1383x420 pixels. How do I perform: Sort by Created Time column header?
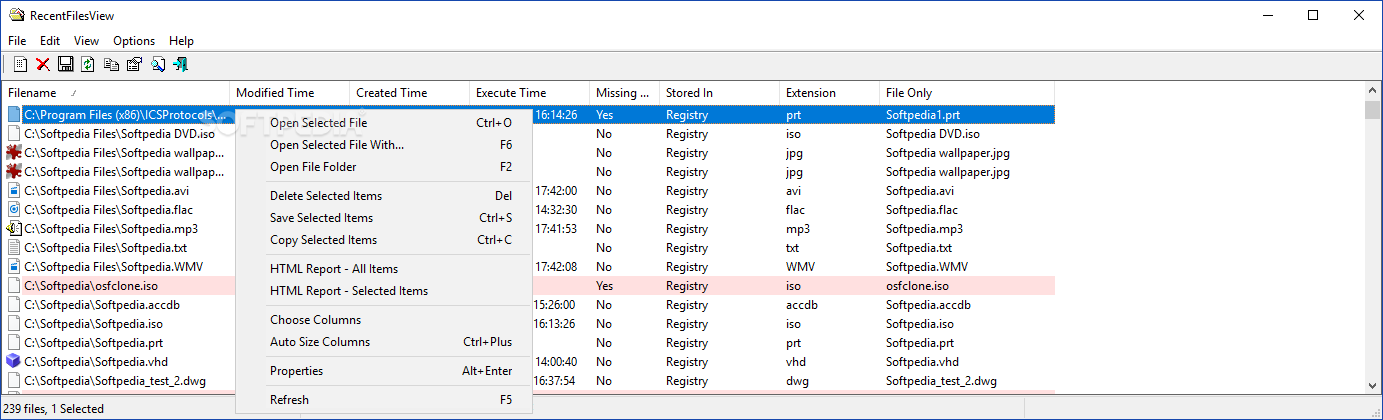point(410,93)
